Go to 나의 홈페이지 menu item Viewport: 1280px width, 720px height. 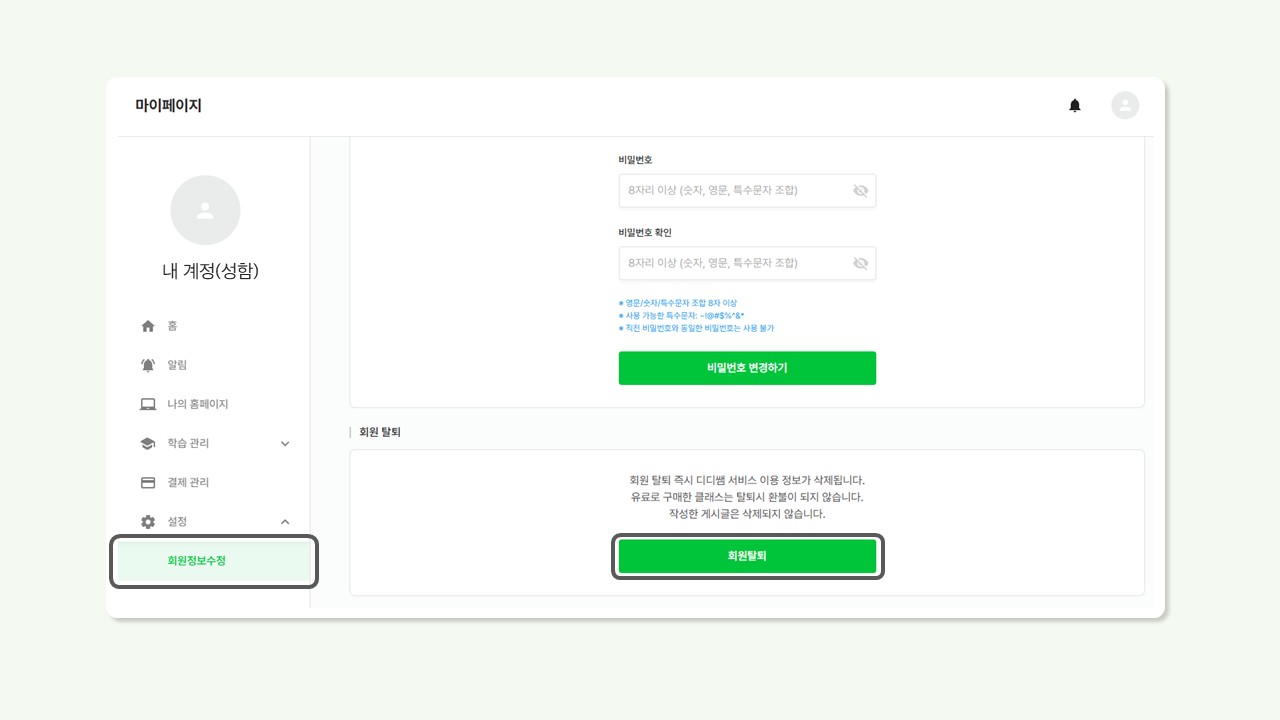[198, 404]
